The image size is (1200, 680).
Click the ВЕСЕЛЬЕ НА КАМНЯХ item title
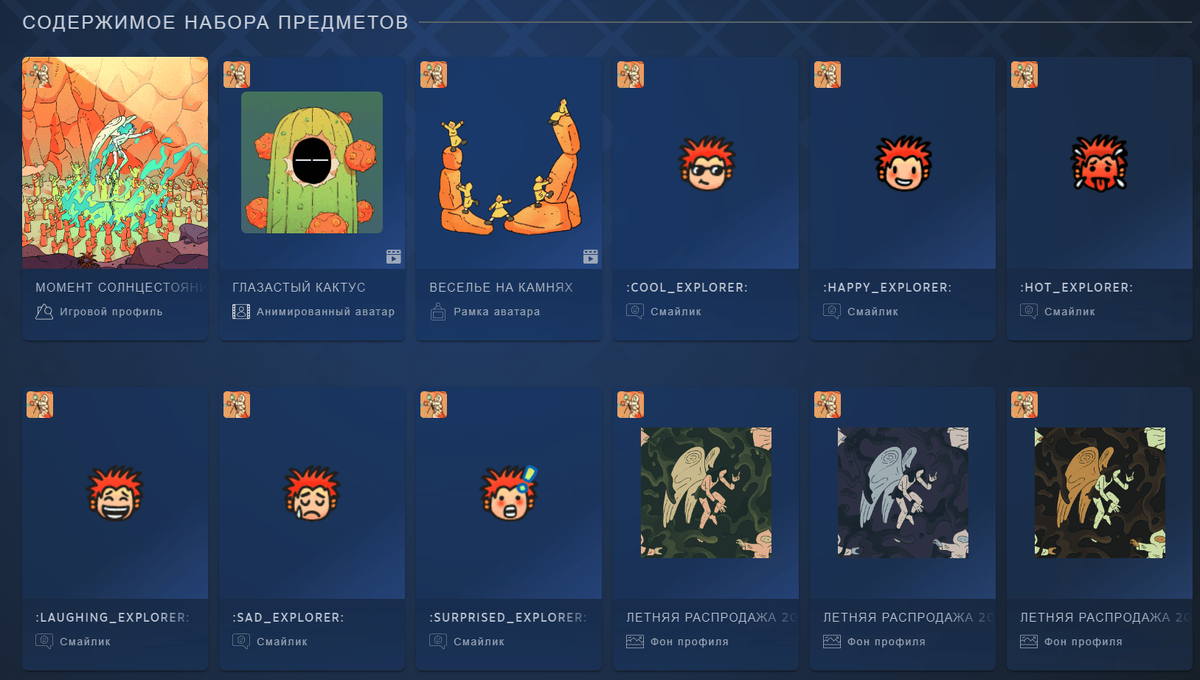click(x=501, y=288)
